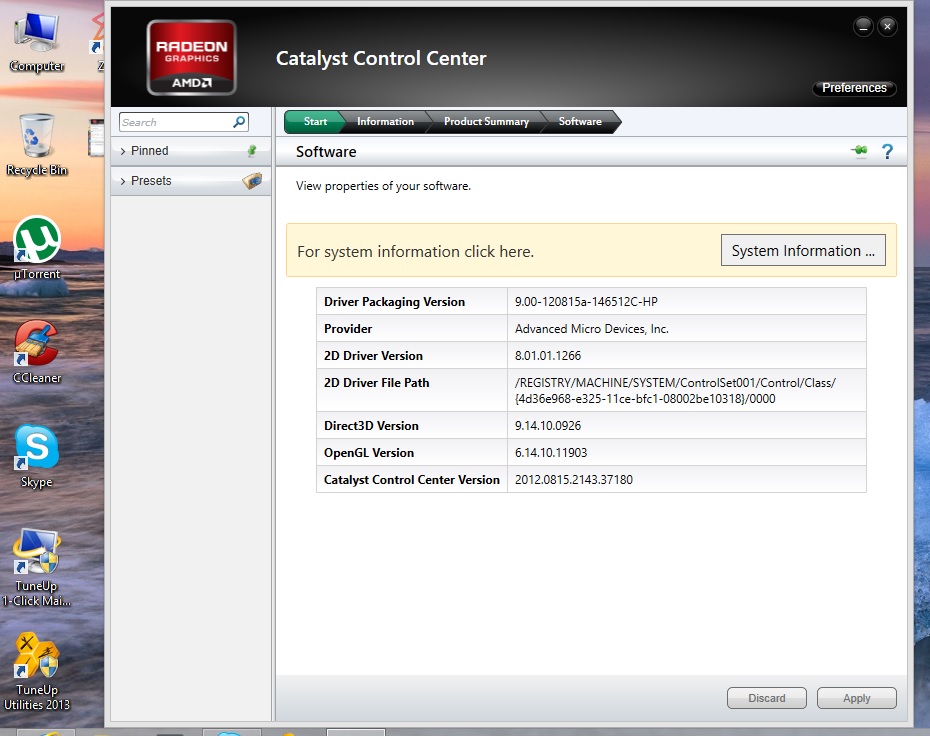
Task: Click the Catalyst Control Center Version label
Action: (x=412, y=480)
